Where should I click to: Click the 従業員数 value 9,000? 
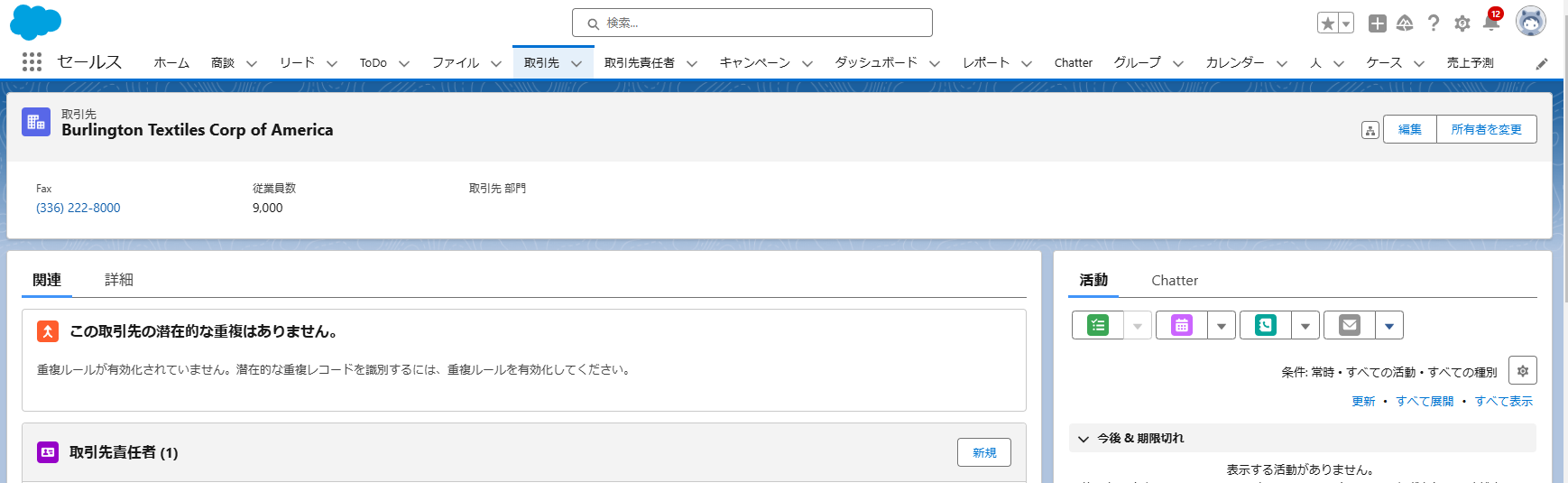click(x=268, y=208)
